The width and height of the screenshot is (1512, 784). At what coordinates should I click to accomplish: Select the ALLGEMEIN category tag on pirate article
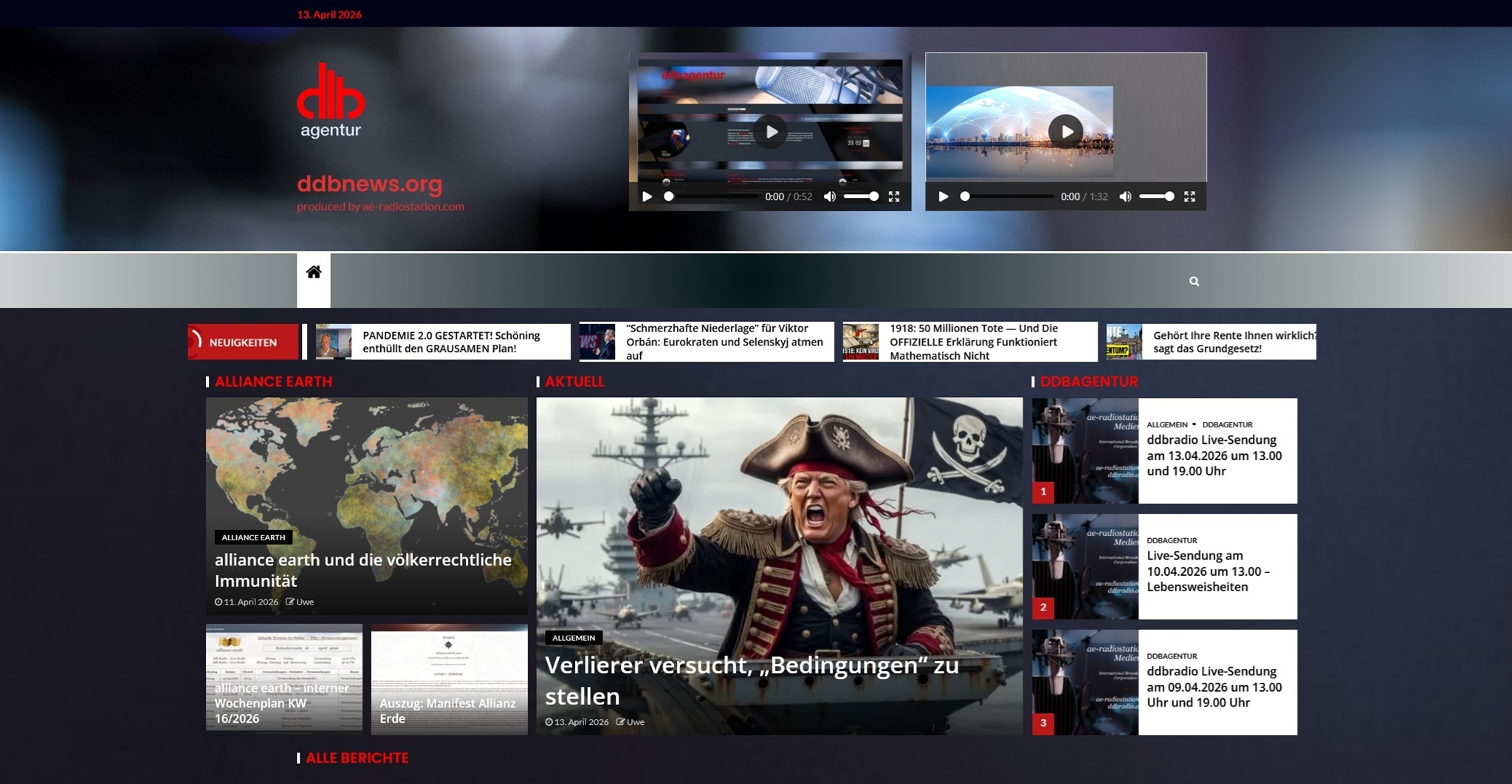coord(573,638)
